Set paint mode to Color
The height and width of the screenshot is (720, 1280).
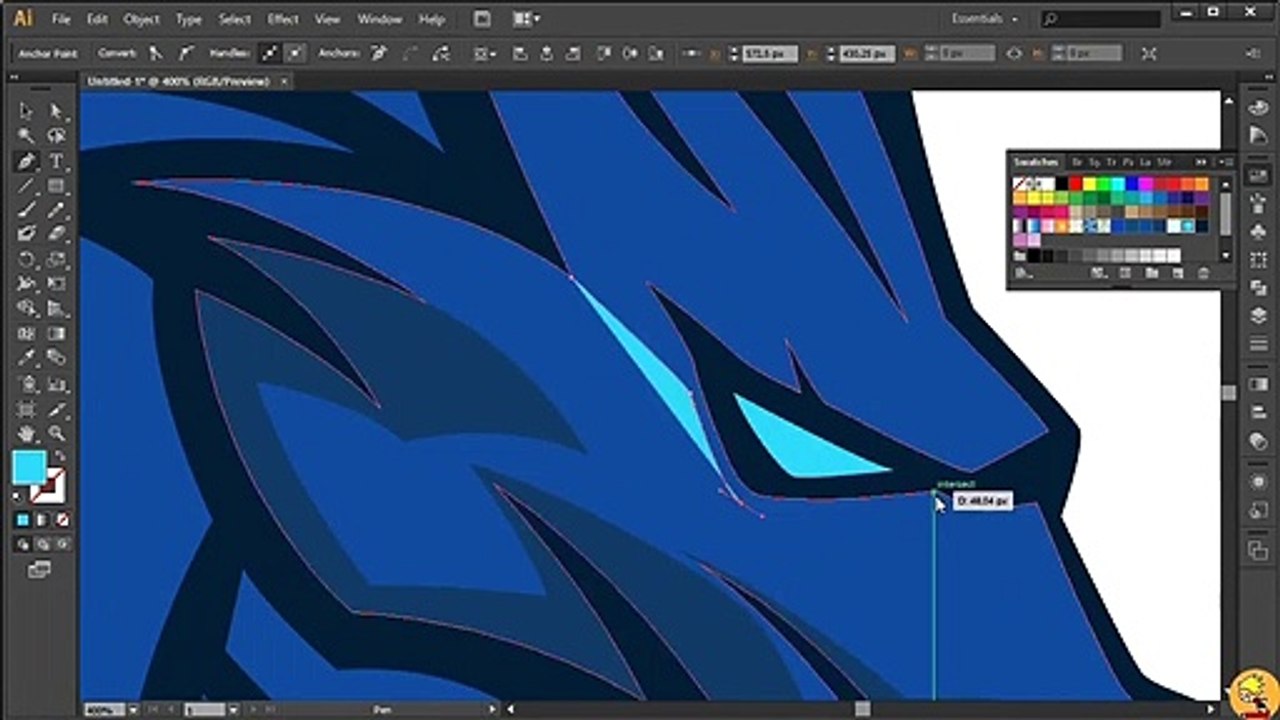point(22,520)
